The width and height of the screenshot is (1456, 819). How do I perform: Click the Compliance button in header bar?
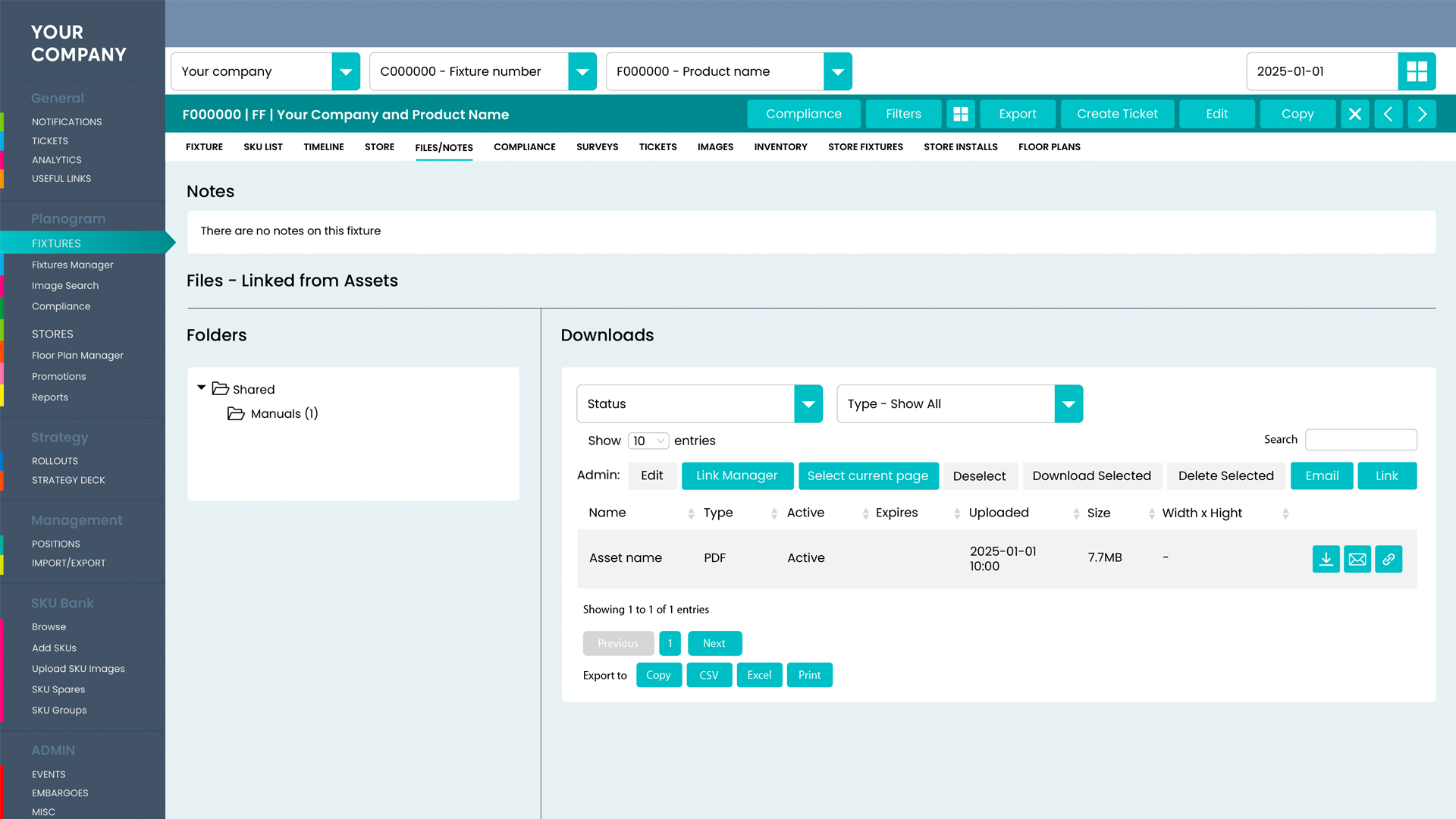(804, 114)
